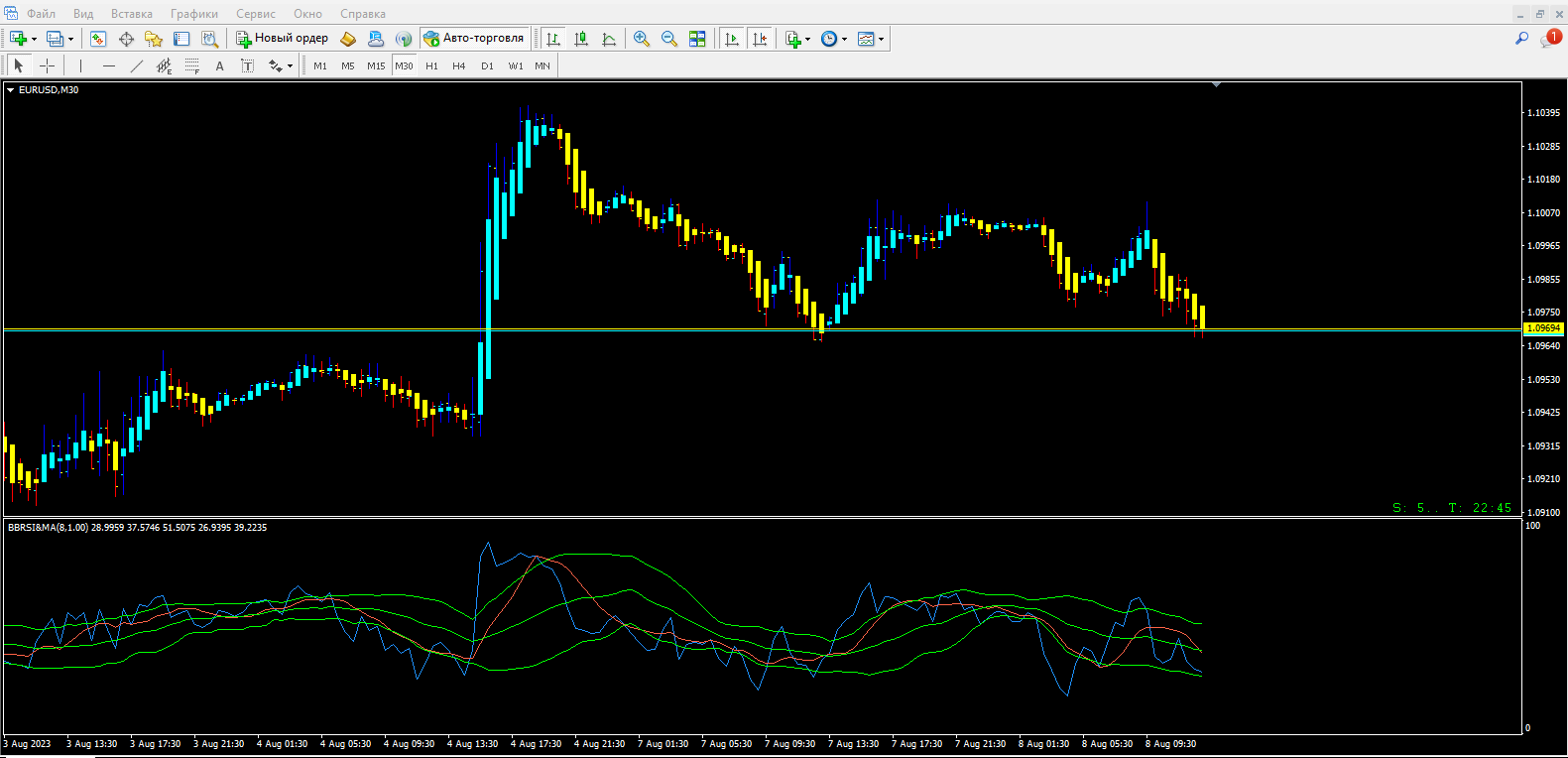Open the Сервис menu

[256, 14]
